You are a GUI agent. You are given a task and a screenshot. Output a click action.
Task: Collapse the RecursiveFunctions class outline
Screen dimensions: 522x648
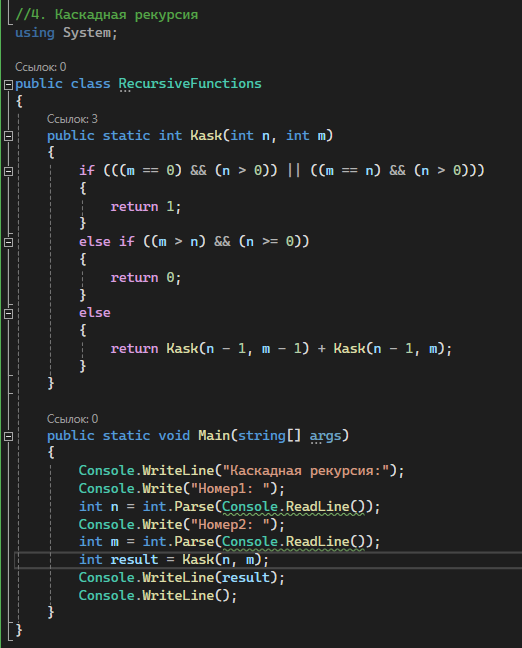coord(8,84)
